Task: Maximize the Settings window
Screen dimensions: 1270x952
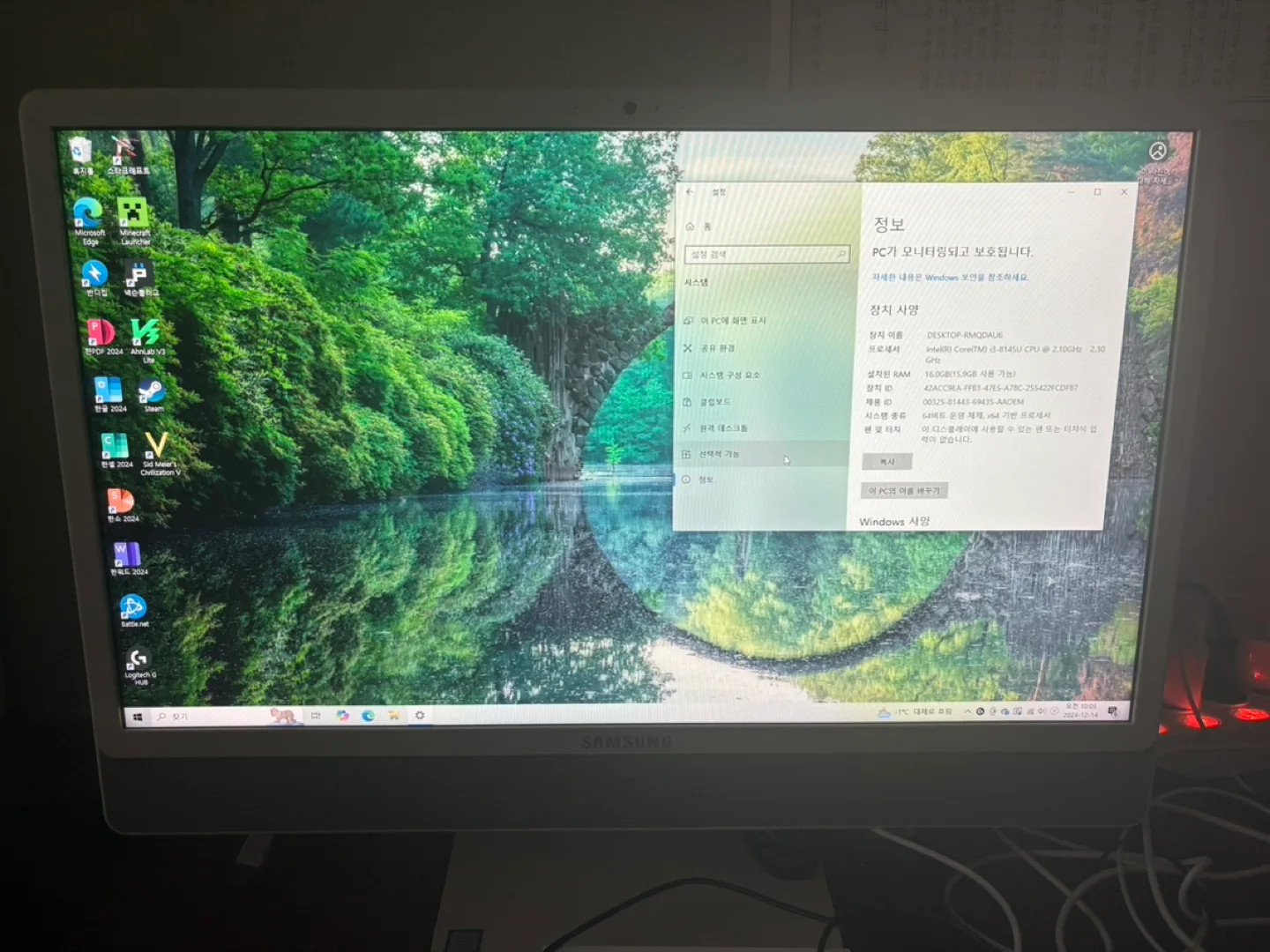Action: pyautogui.click(x=1097, y=192)
